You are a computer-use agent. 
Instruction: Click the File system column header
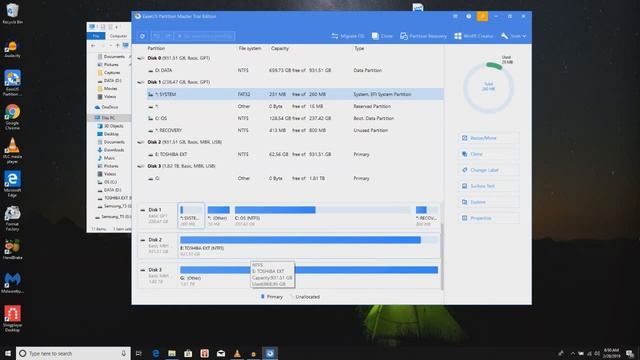point(249,48)
